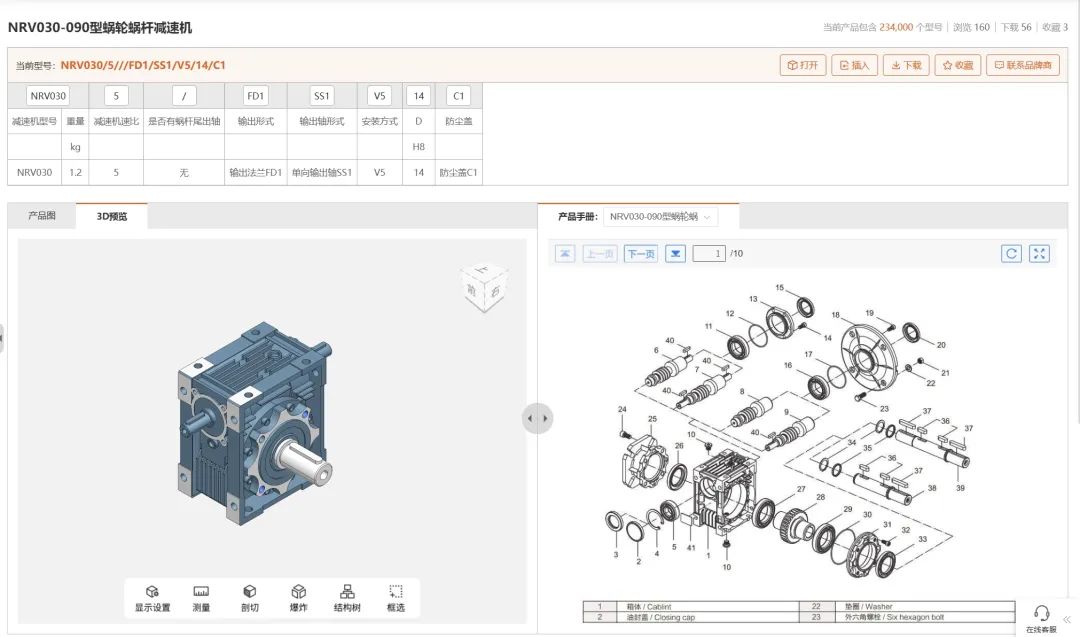Screen dimensions: 1080x637
Task: Rotate the manual page view
Action: tap(1011, 253)
